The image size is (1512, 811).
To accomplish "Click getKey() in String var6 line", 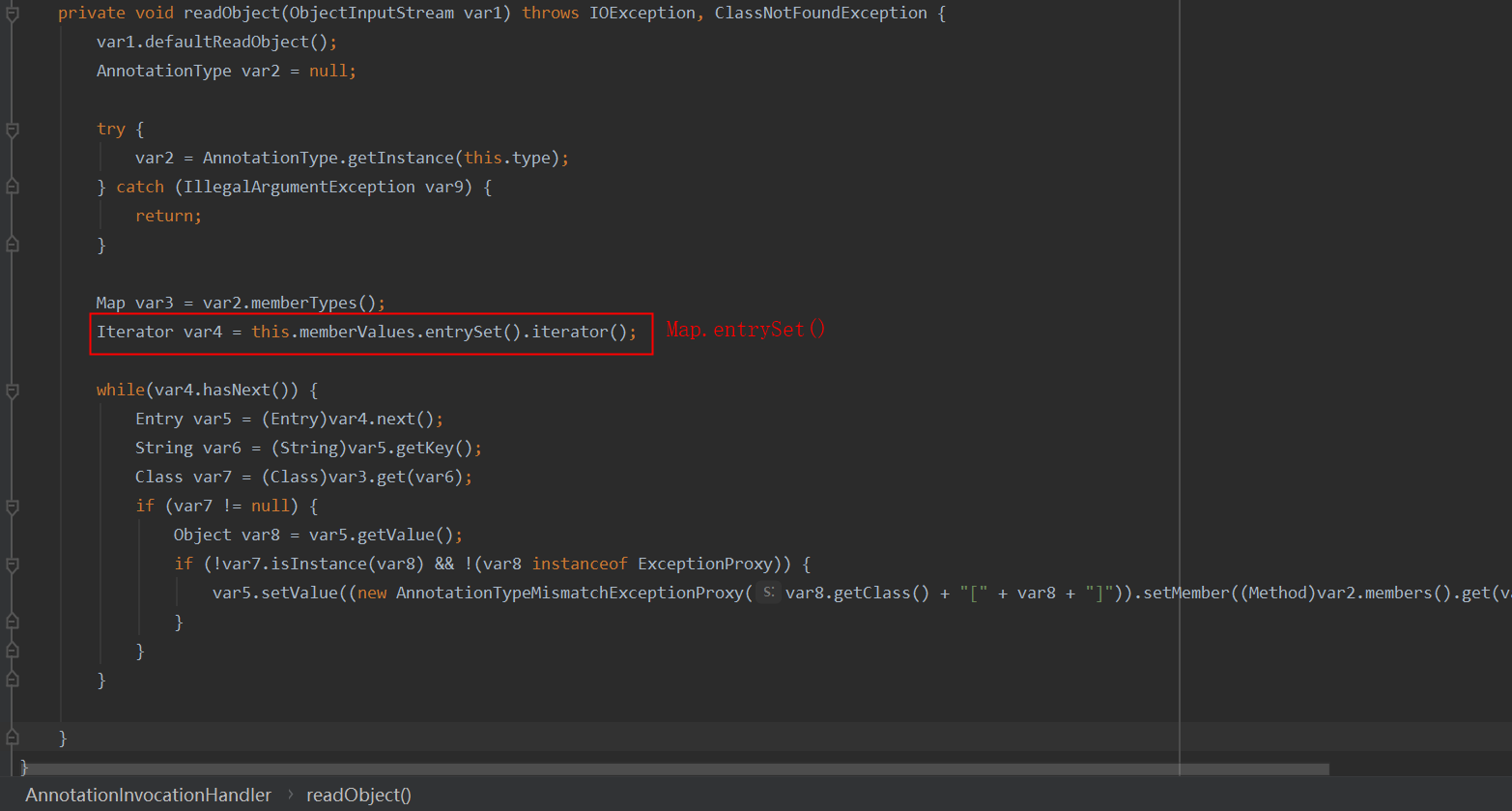I will [435, 448].
